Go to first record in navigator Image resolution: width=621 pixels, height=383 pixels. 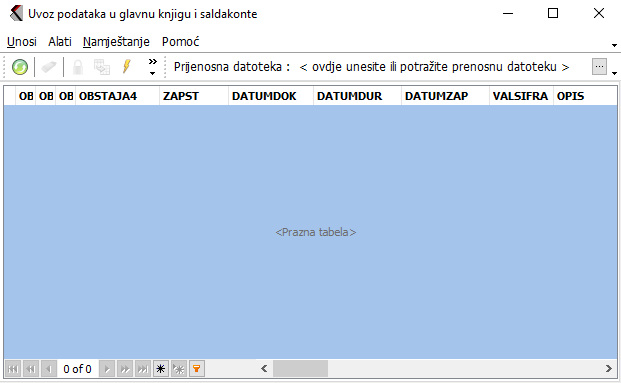click(x=13, y=369)
